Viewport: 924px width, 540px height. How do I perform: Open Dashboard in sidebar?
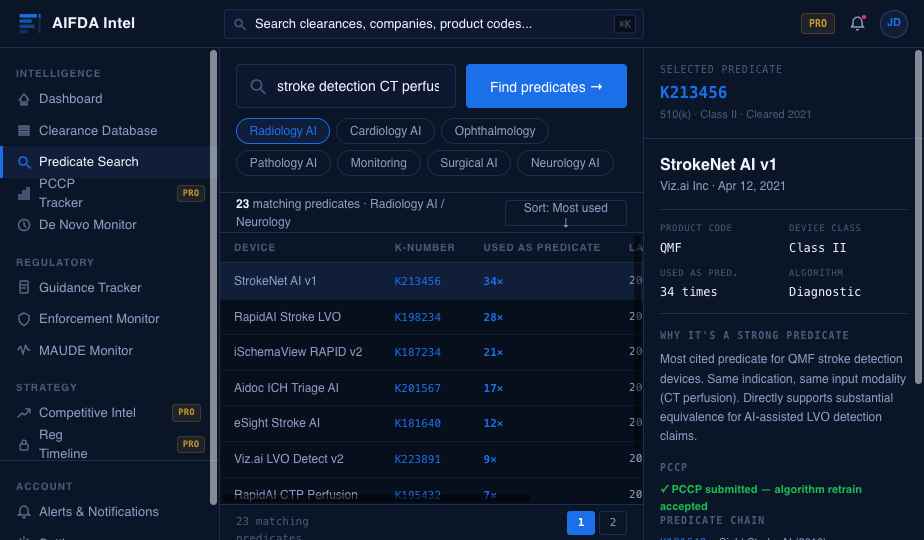[105, 99]
